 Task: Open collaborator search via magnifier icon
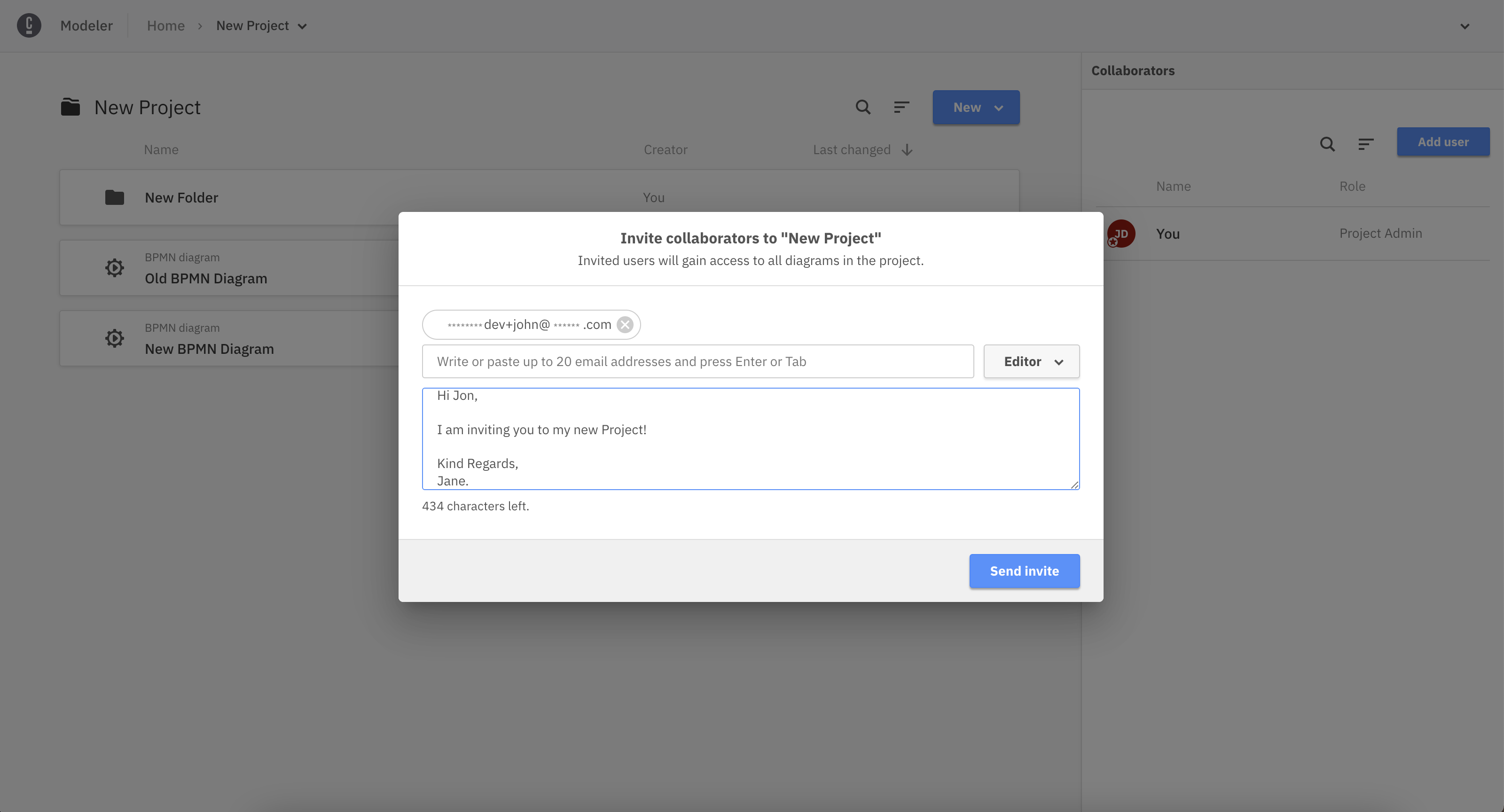click(x=1327, y=144)
